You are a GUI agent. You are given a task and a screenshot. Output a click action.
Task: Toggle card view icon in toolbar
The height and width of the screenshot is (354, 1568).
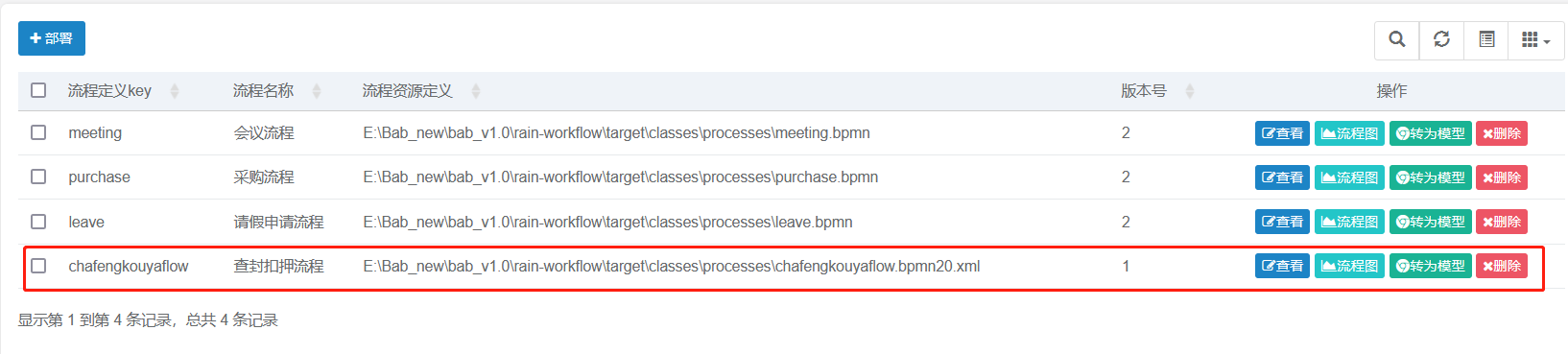(x=1486, y=39)
